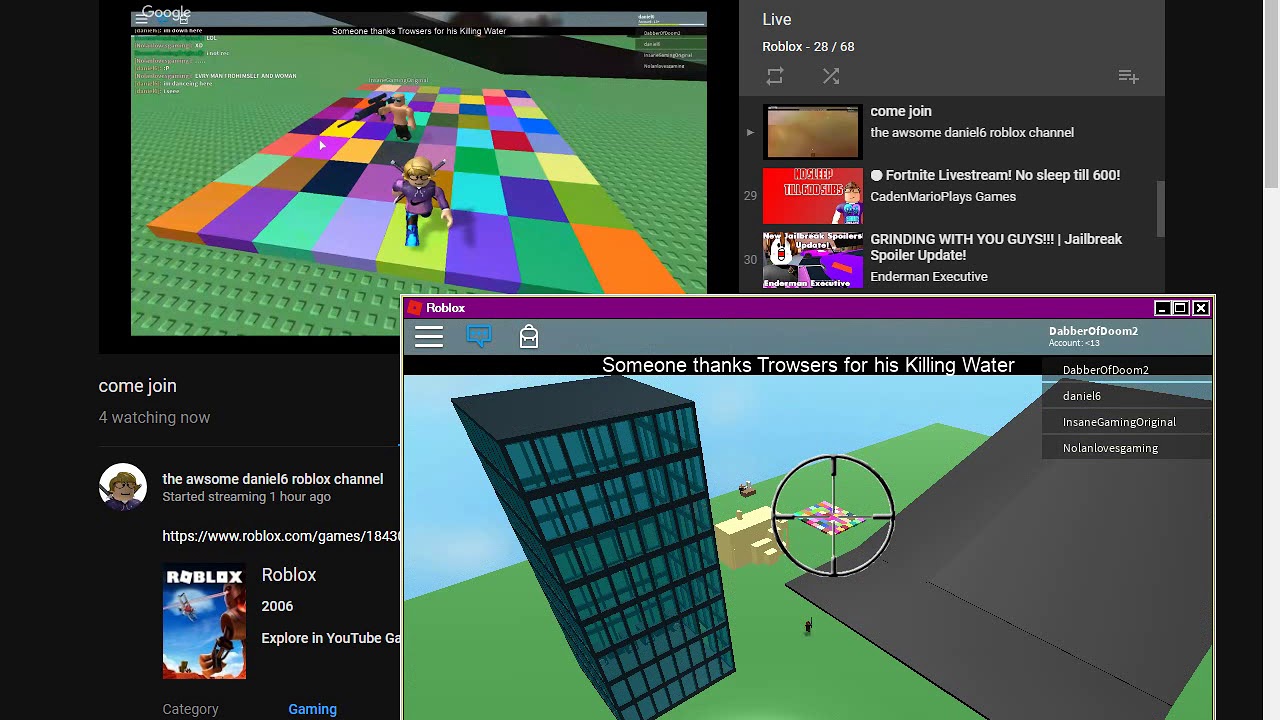Click the sniper scope crosshair in game
The width and height of the screenshot is (1280, 720).
point(833,516)
